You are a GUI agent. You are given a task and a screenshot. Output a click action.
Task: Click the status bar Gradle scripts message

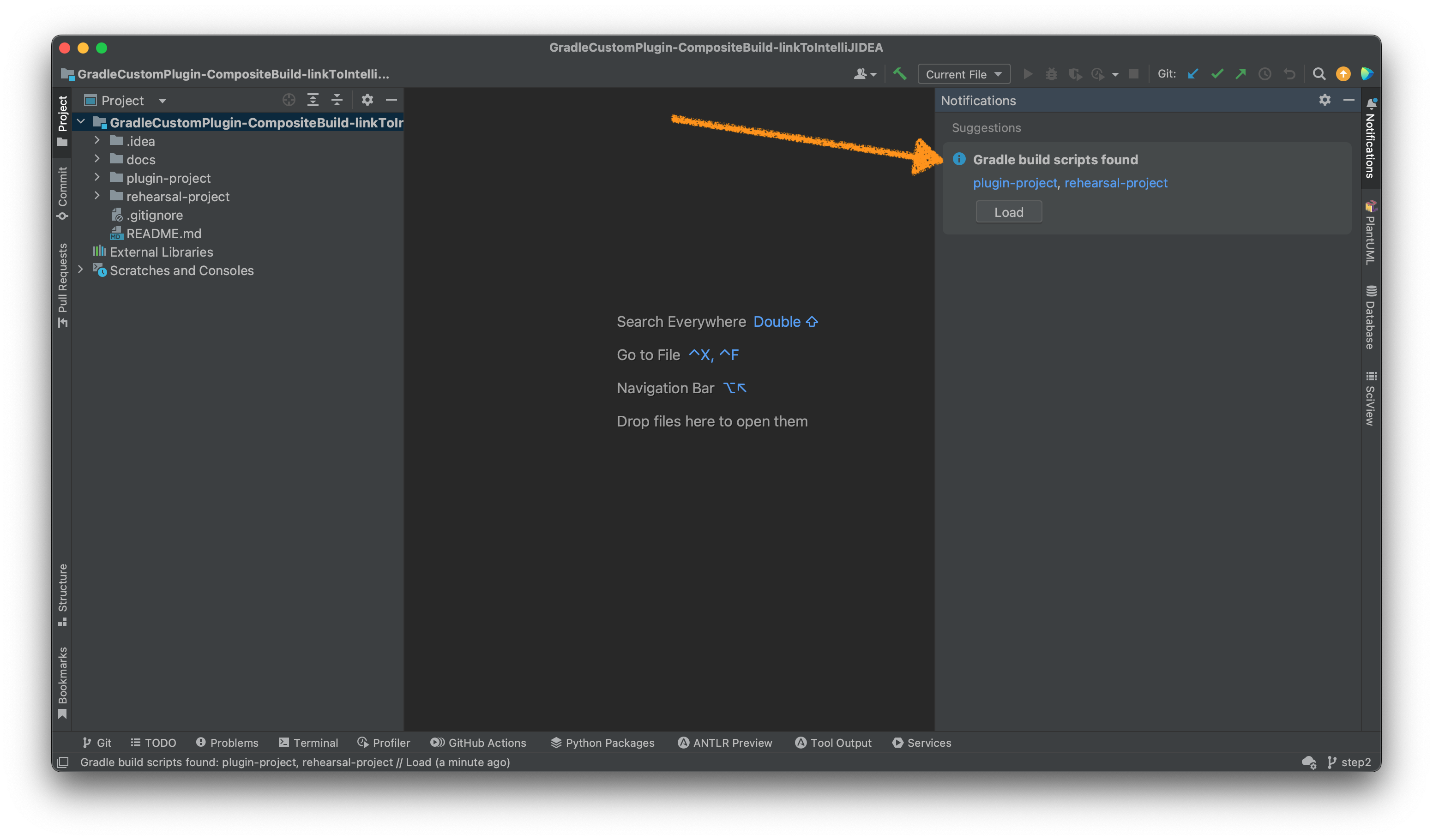tap(295, 762)
